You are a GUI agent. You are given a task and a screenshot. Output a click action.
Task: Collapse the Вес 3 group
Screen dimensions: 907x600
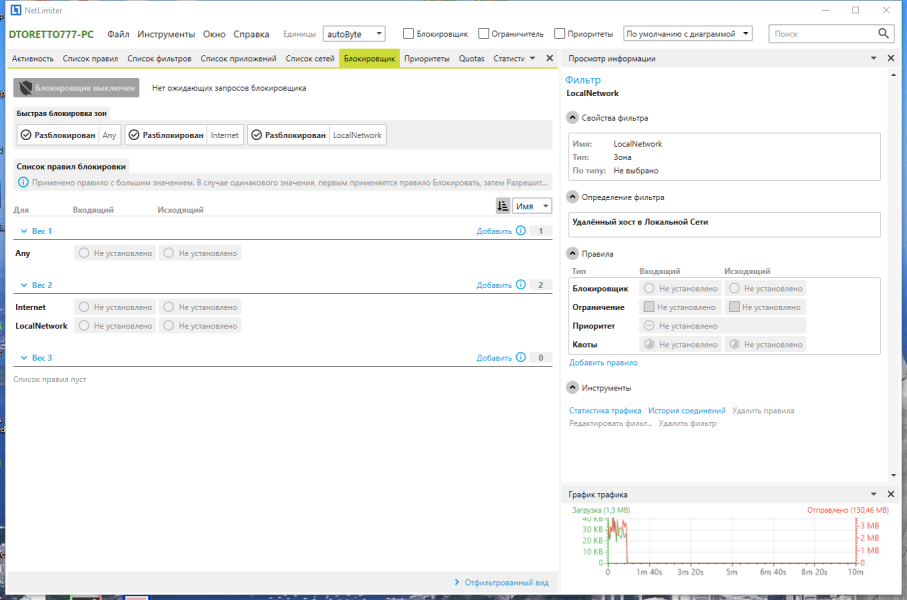pyautogui.click(x=24, y=358)
